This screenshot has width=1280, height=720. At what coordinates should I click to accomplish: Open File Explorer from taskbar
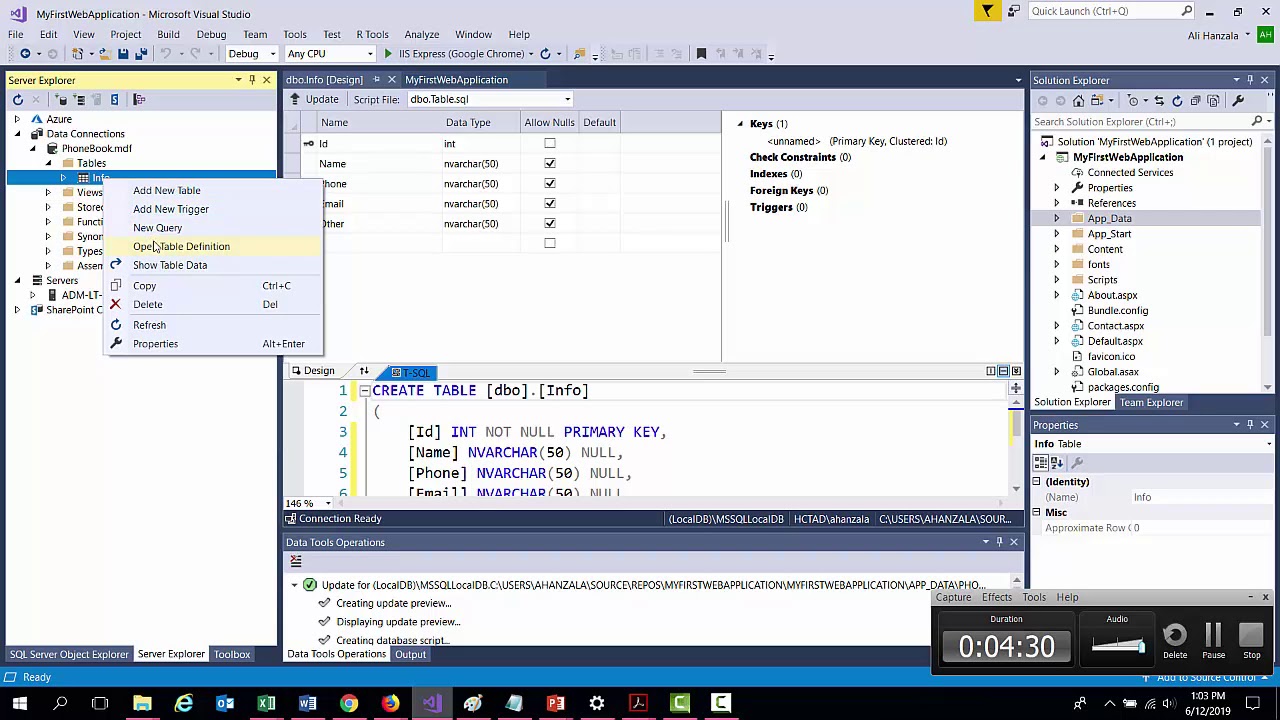142,703
